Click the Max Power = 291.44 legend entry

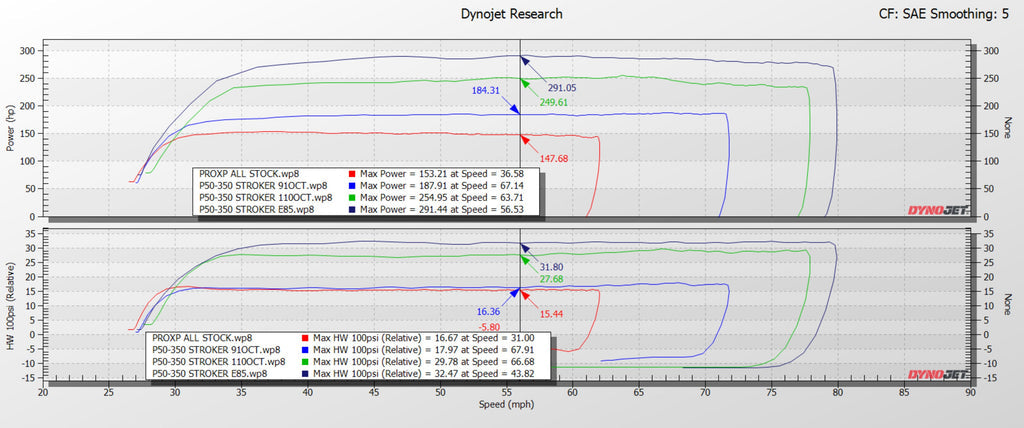click(x=448, y=210)
